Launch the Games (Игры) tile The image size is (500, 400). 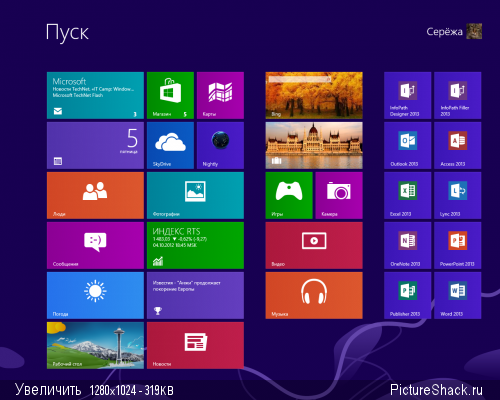[289, 195]
